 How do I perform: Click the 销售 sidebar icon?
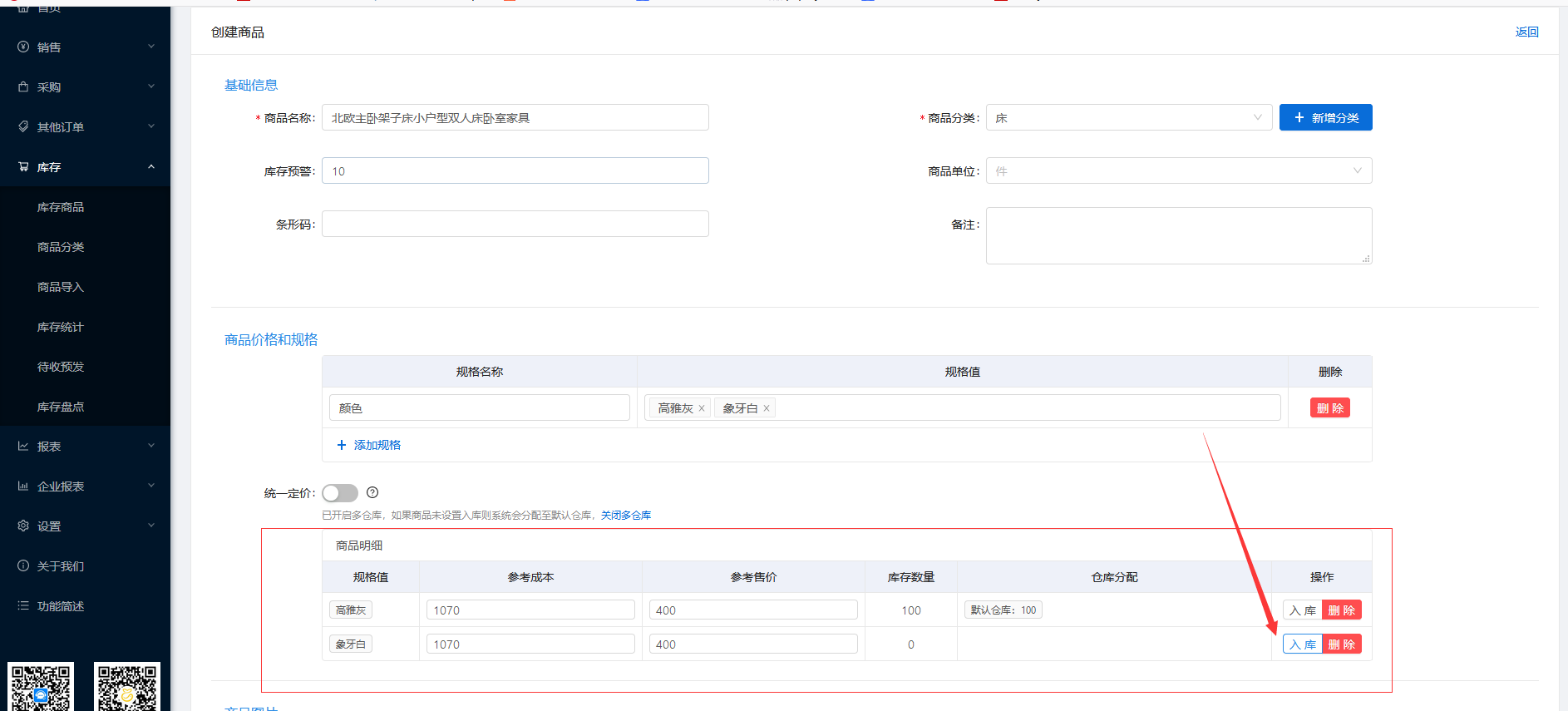[x=23, y=47]
